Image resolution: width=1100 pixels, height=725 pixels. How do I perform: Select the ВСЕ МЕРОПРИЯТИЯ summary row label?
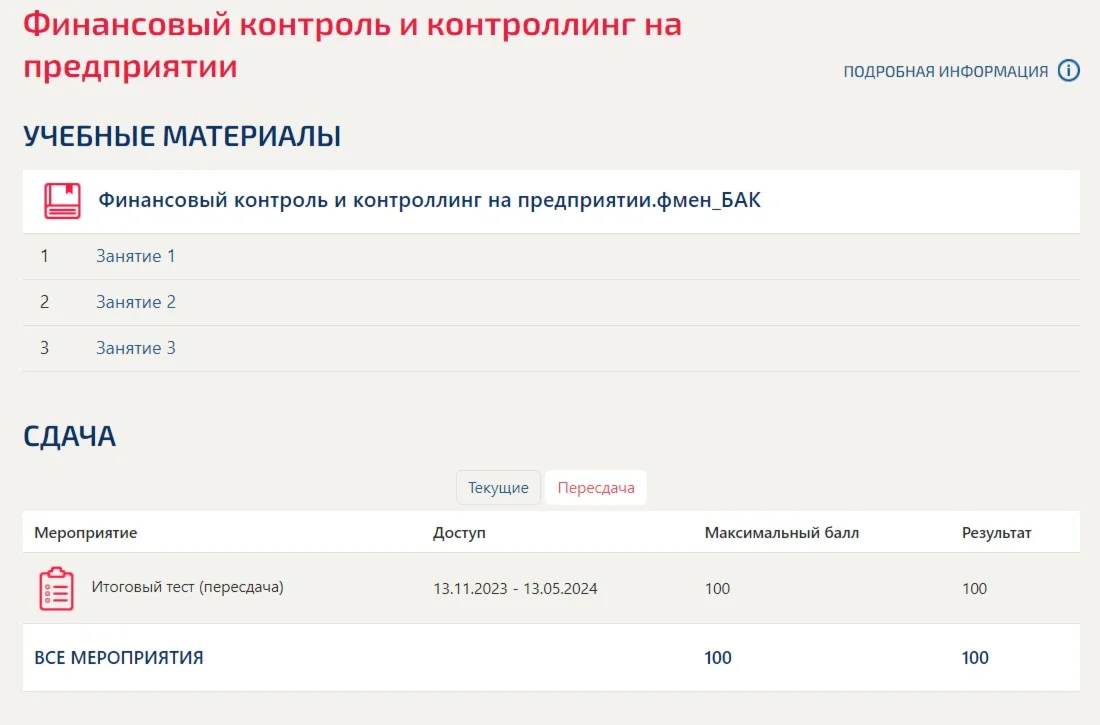tap(119, 658)
